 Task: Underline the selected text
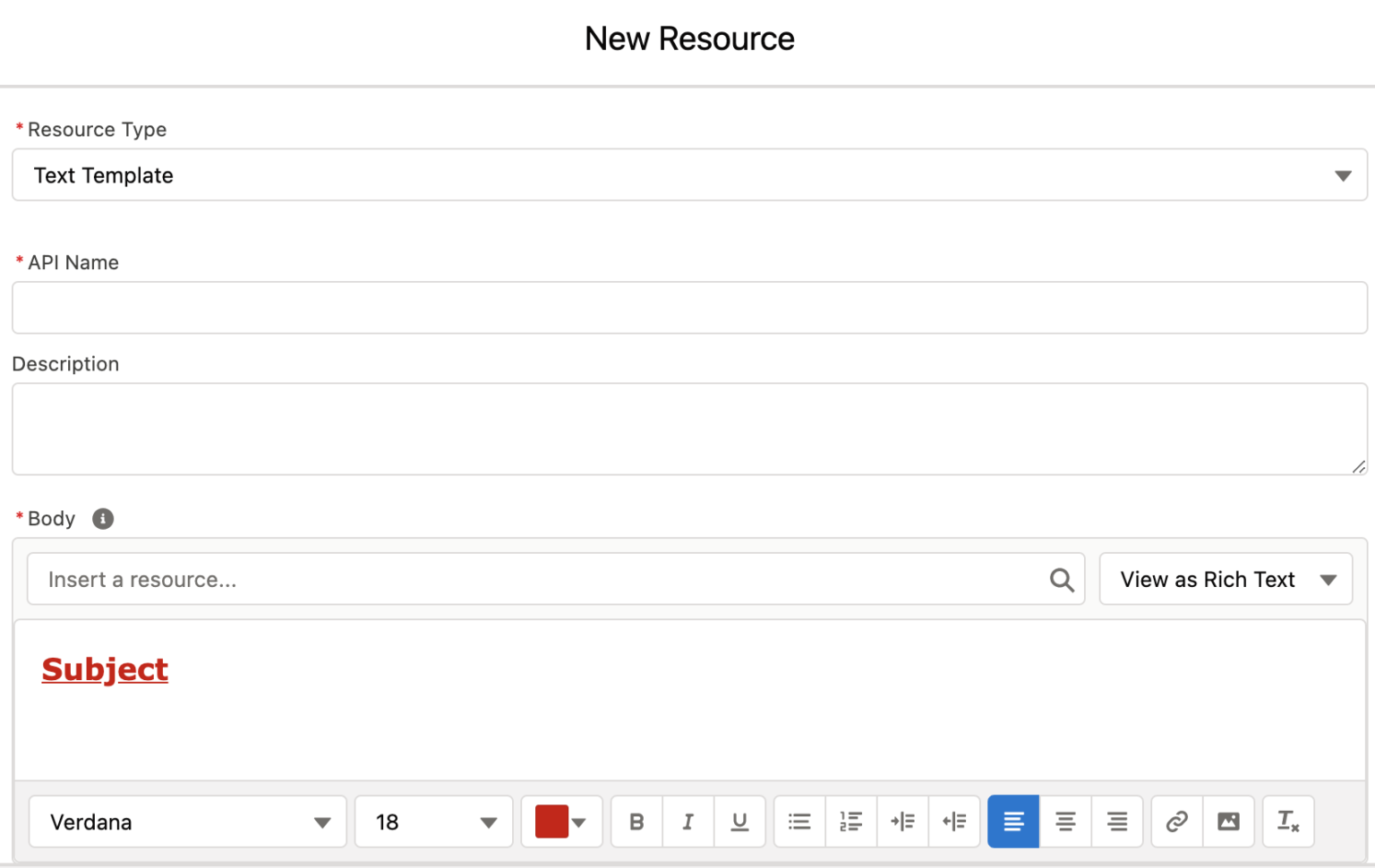739,821
